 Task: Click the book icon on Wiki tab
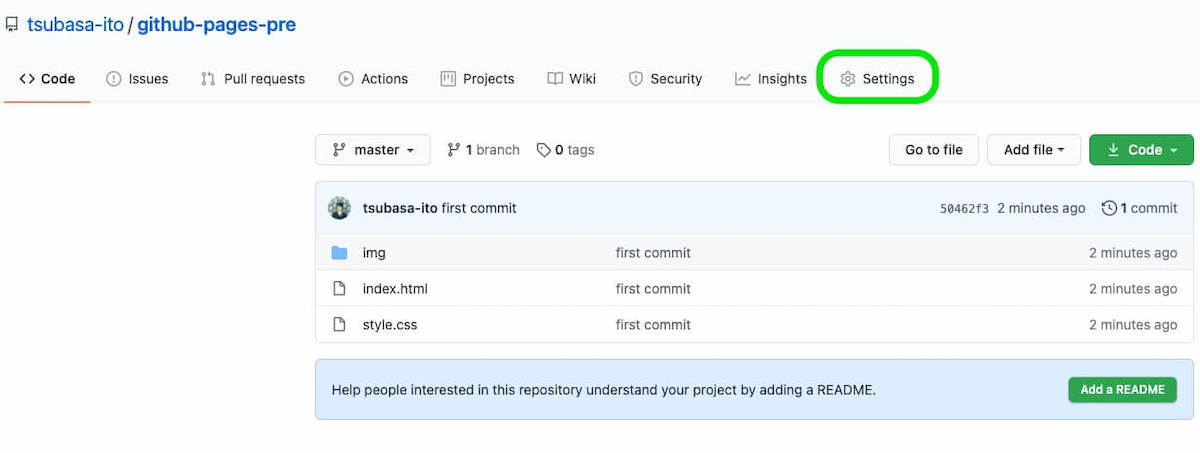click(555, 79)
